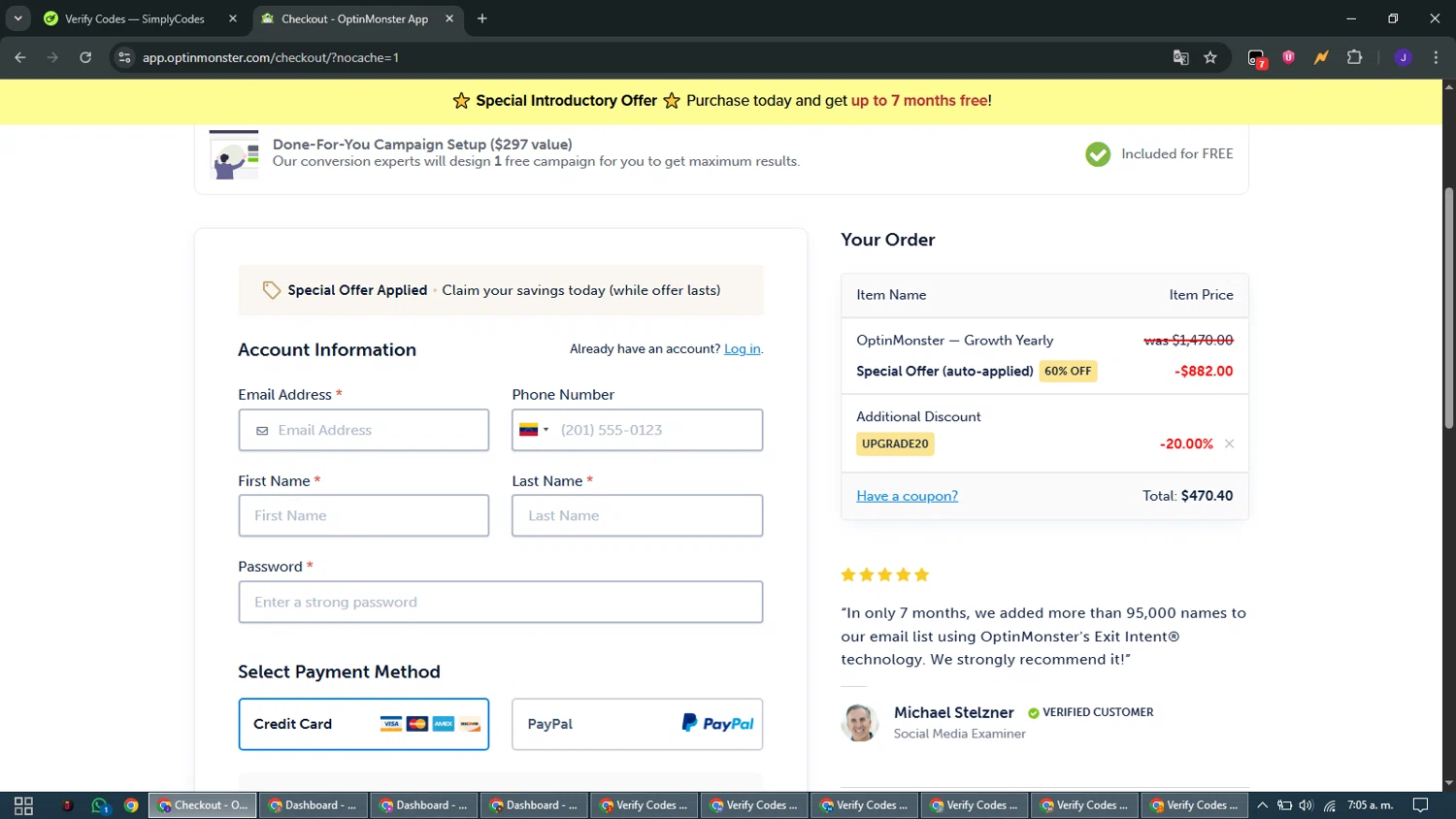Open the tab search dropdown arrow
1456x819 pixels.
[x=17, y=18]
